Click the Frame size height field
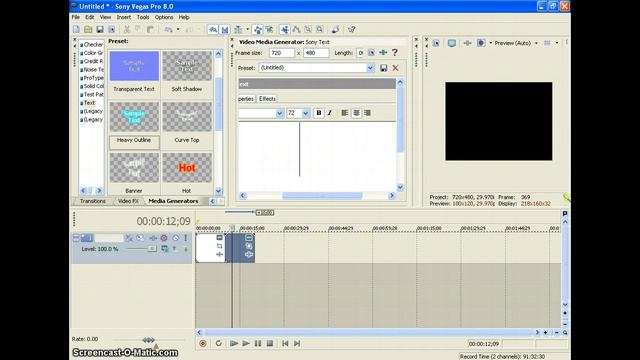 coord(316,53)
